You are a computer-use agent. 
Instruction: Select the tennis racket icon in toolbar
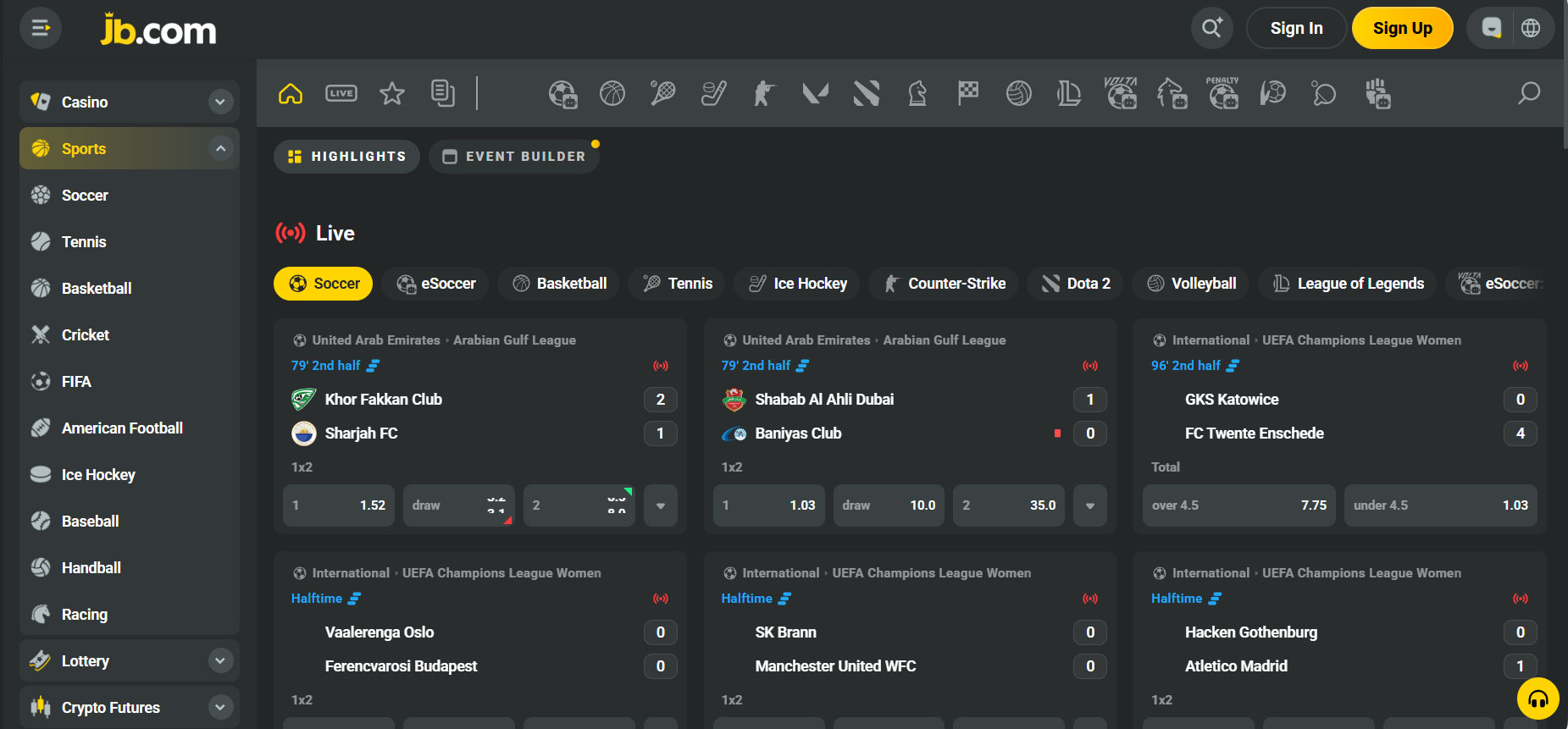663,93
